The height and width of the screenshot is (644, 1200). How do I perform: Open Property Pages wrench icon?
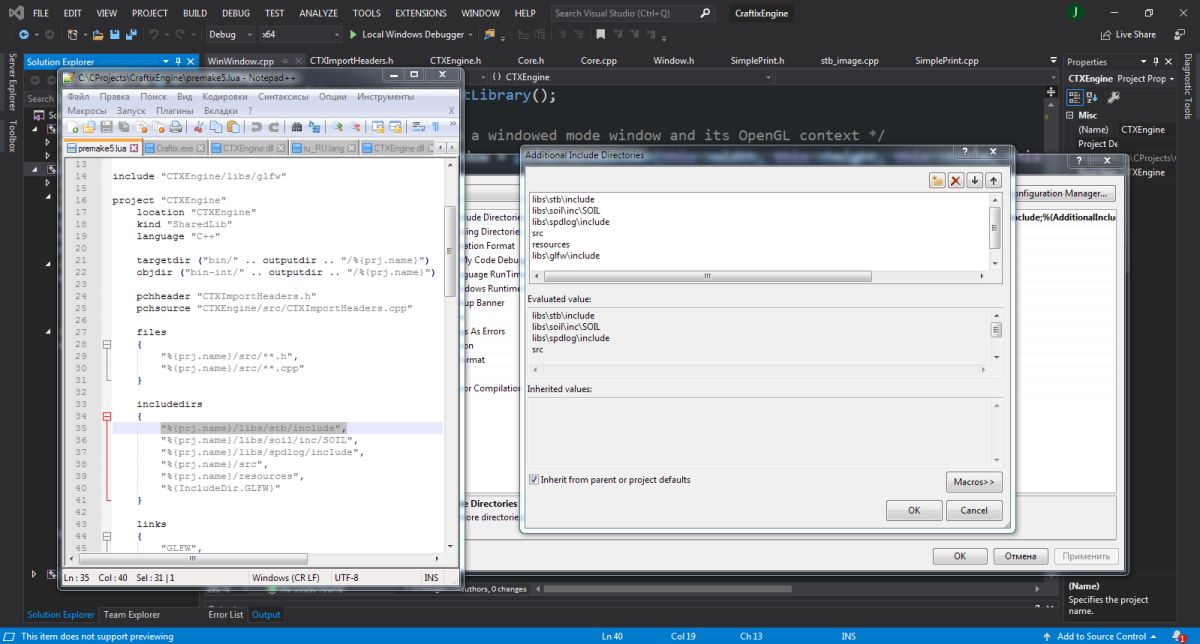tap(1113, 97)
